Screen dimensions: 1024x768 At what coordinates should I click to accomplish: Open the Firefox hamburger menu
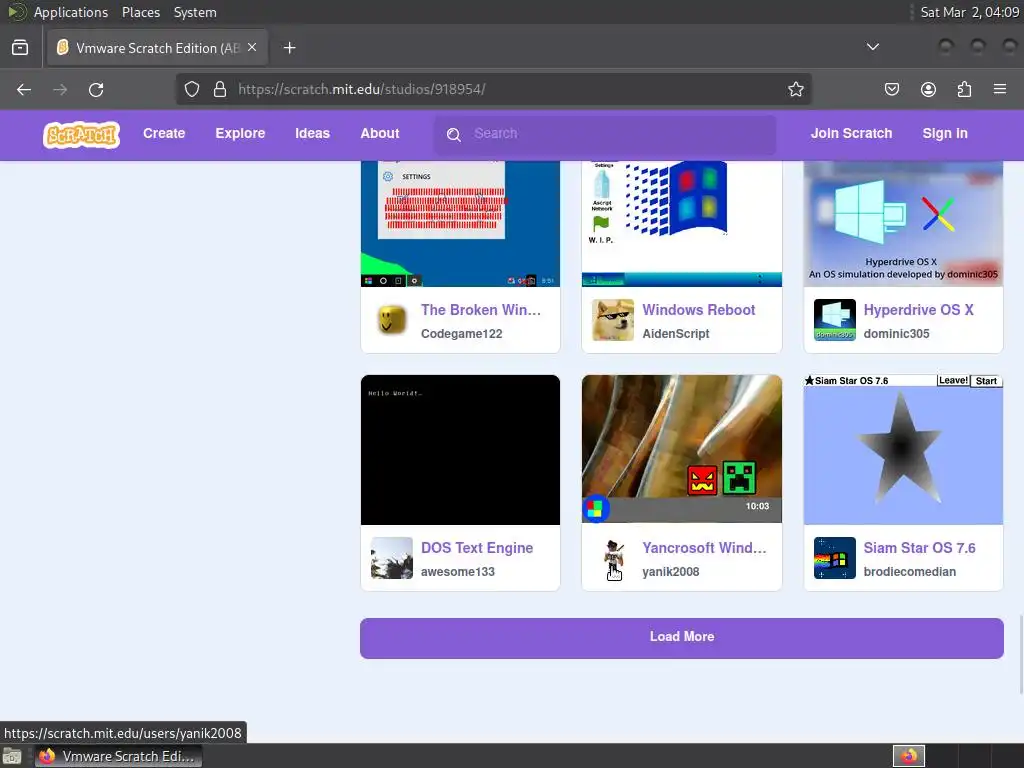pyautogui.click(x=1000, y=89)
